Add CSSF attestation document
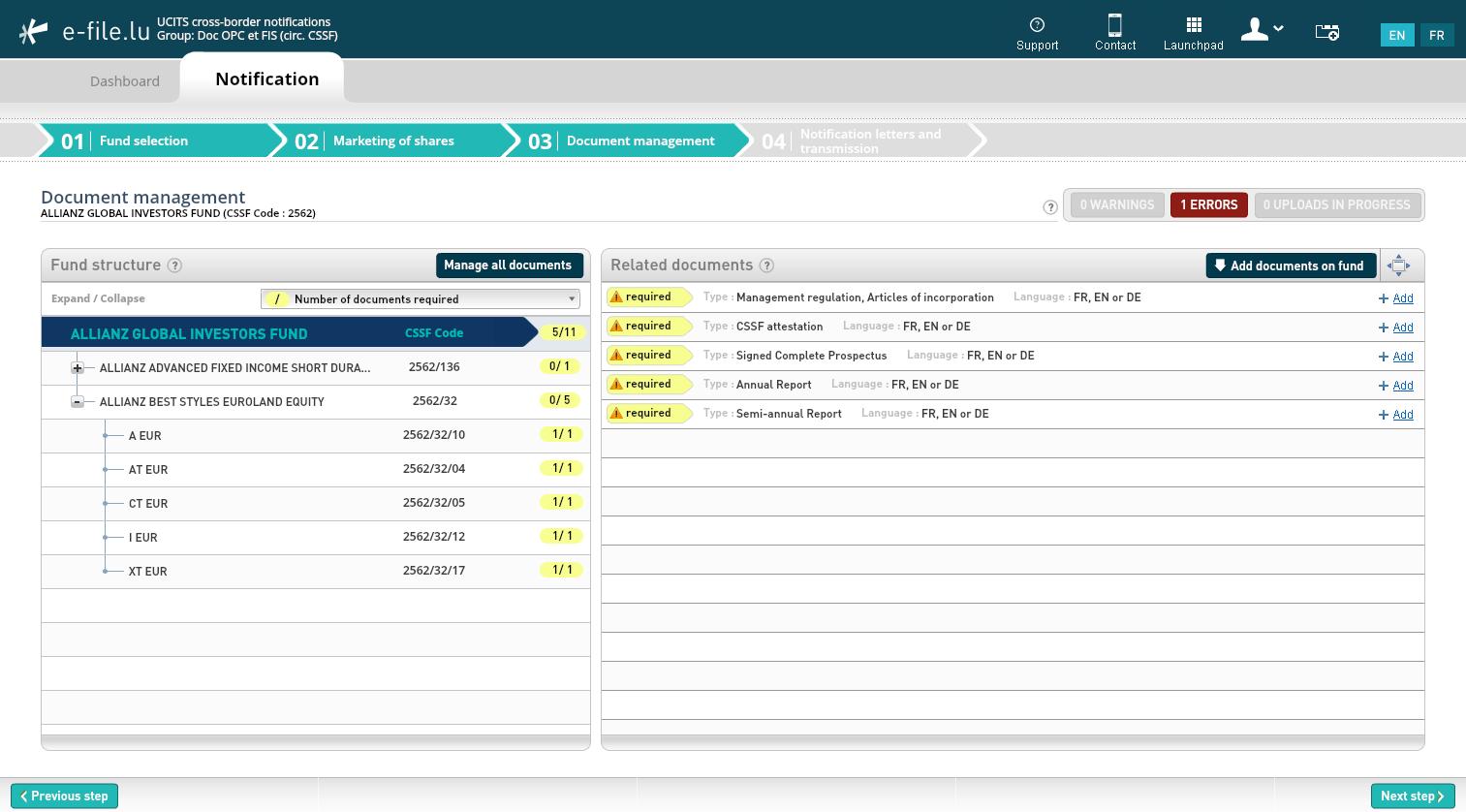The width and height of the screenshot is (1466, 812). click(x=1396, y=328)
